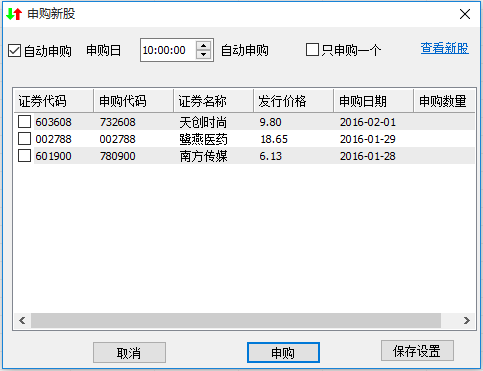Click the 732608 subscription code cell
This screenshot has height=371, width=483.
pos(118,122)
